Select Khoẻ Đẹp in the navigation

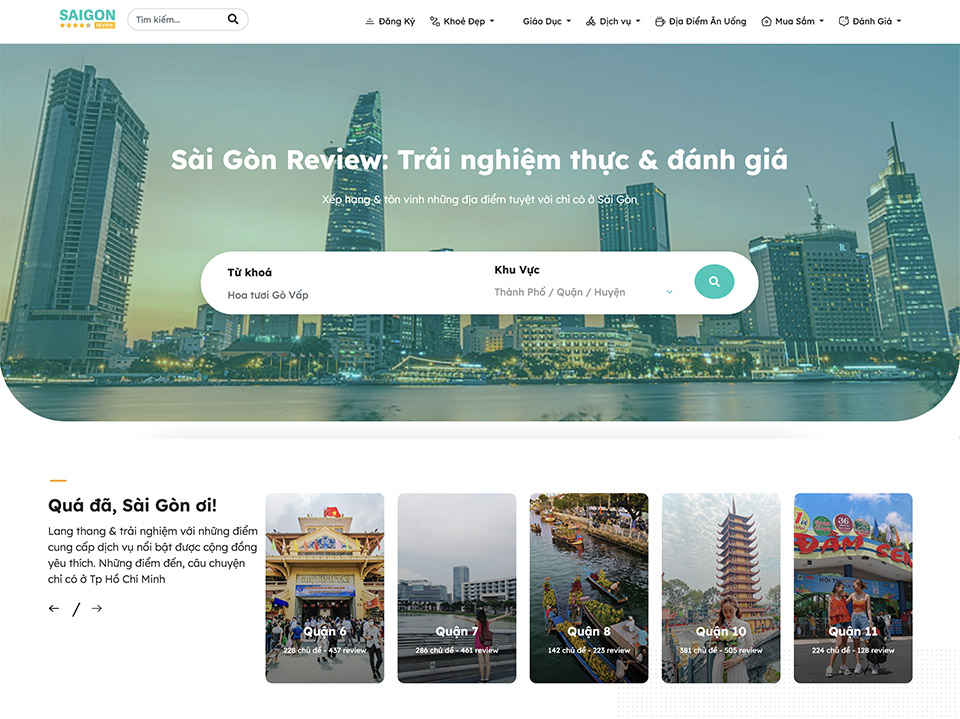(463, 20)
